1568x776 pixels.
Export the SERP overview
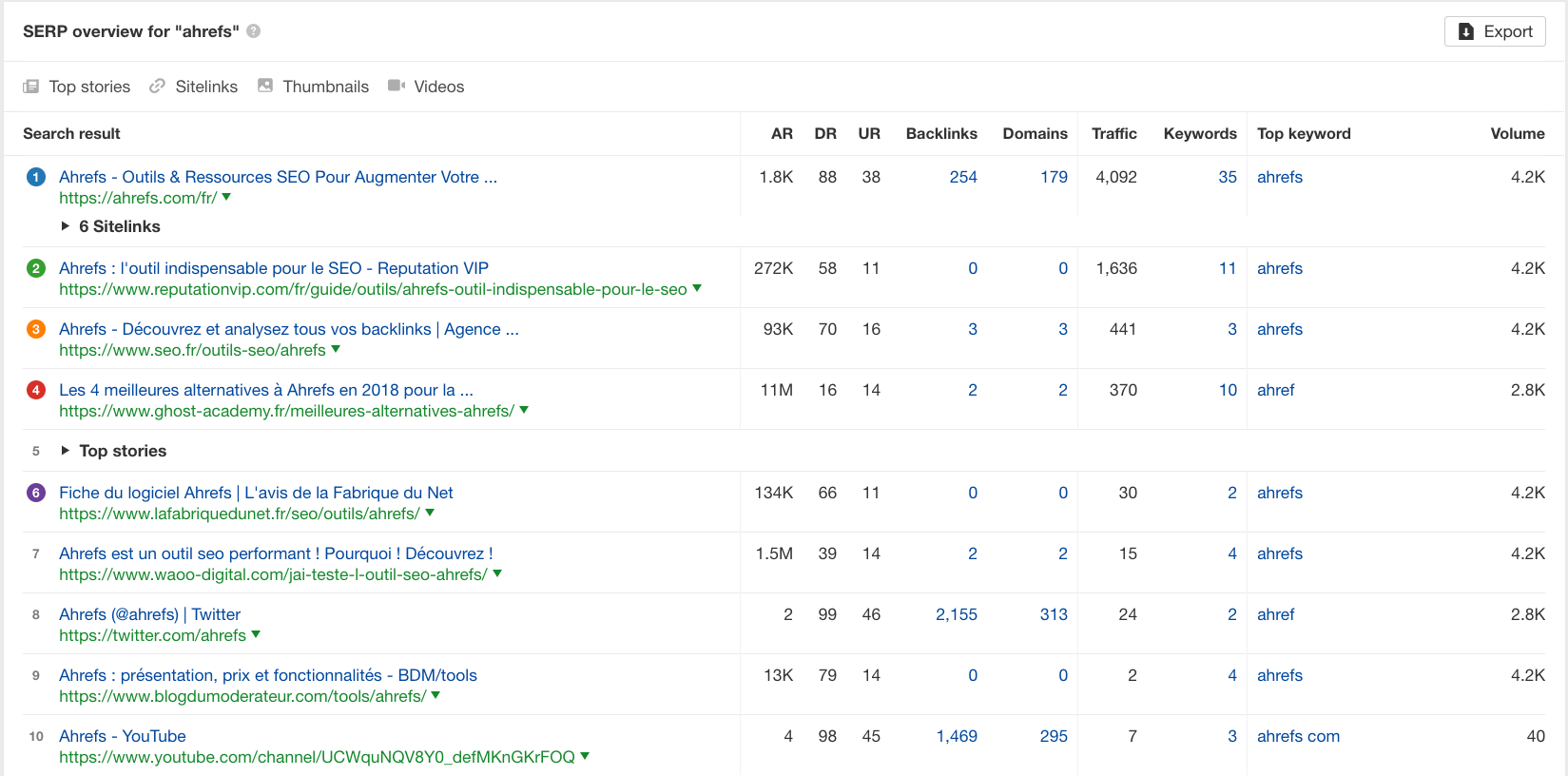pyautogui.click(x=1495, y=31)
